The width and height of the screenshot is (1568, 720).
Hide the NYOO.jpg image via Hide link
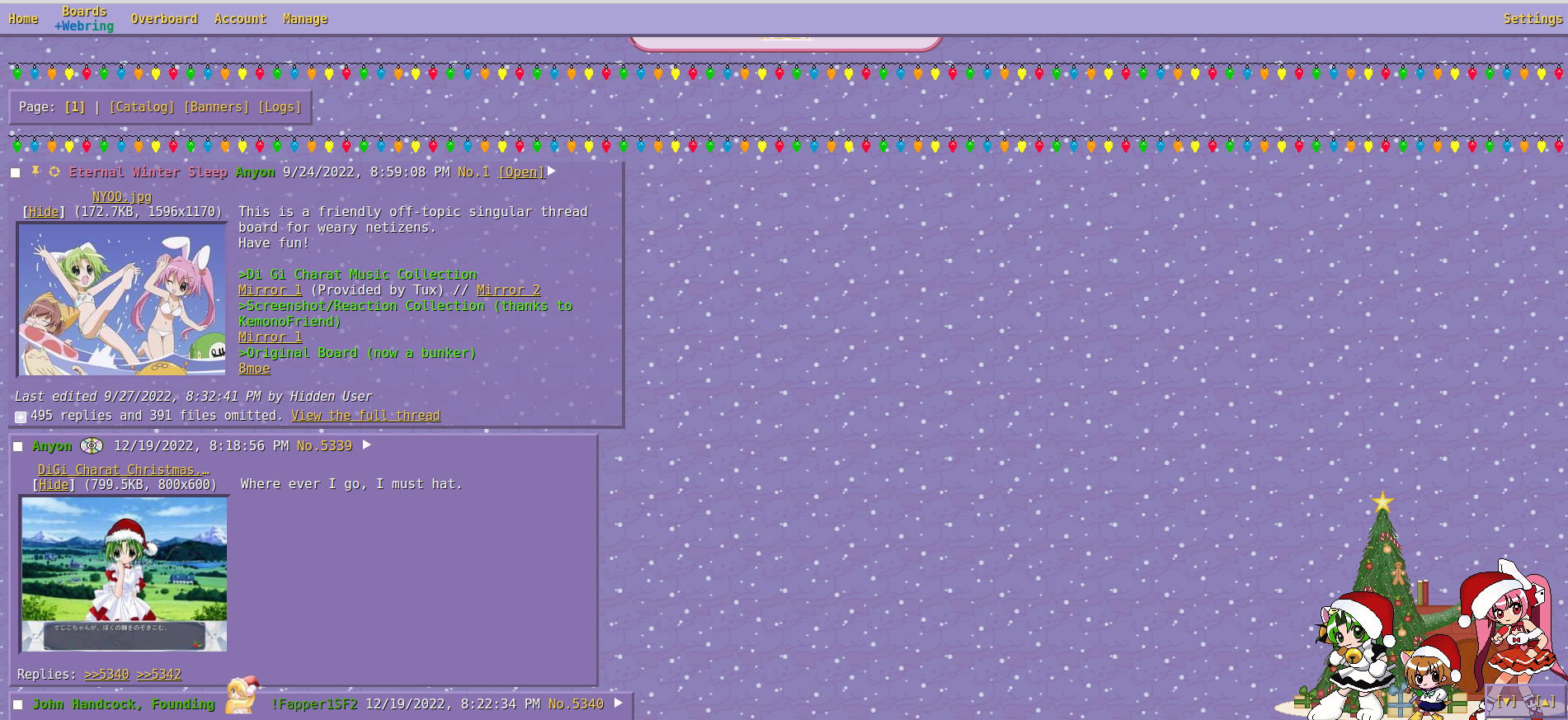44,212
